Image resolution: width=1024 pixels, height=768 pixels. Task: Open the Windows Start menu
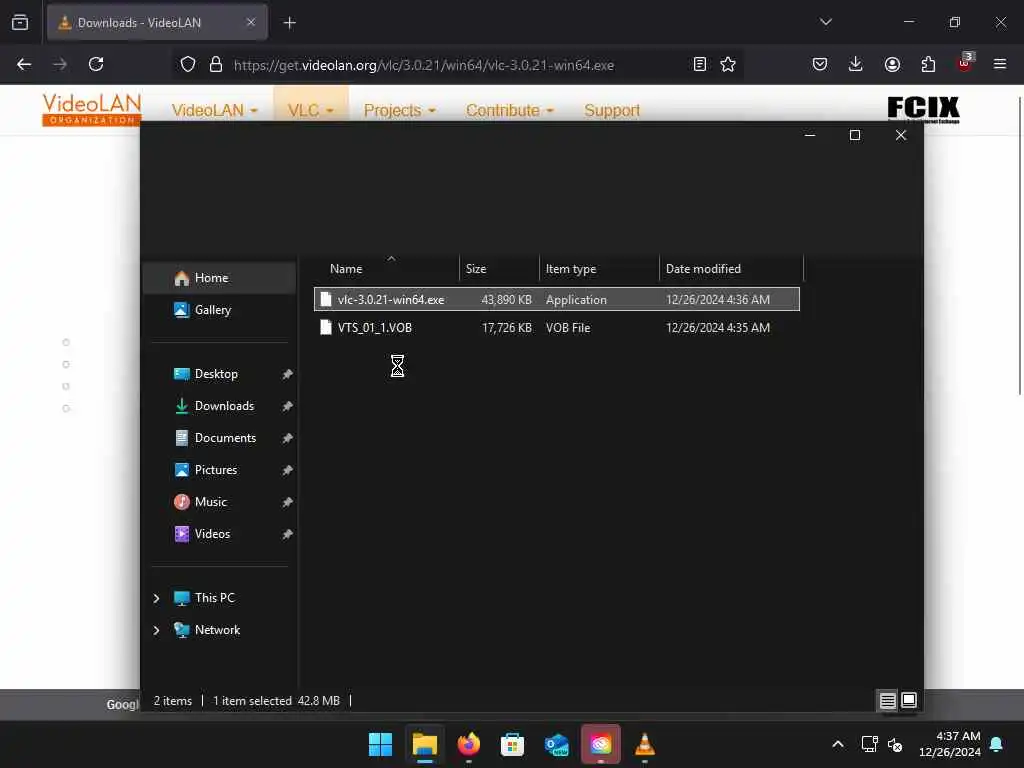coord(380,744)
